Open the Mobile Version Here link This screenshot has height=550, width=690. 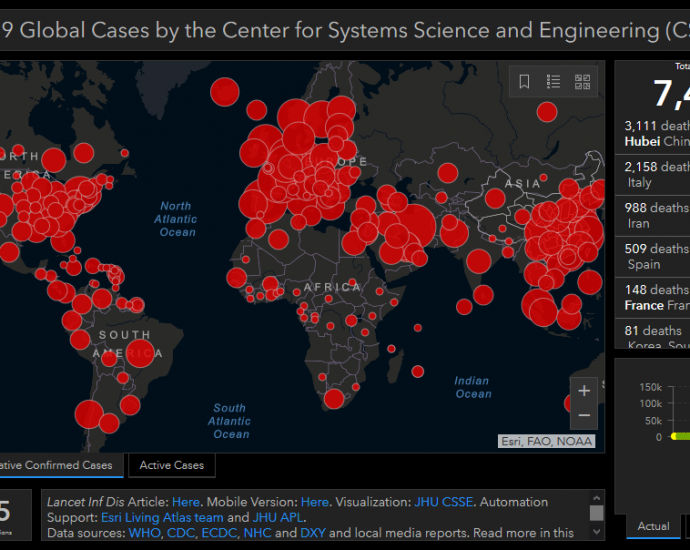(315, 502)
